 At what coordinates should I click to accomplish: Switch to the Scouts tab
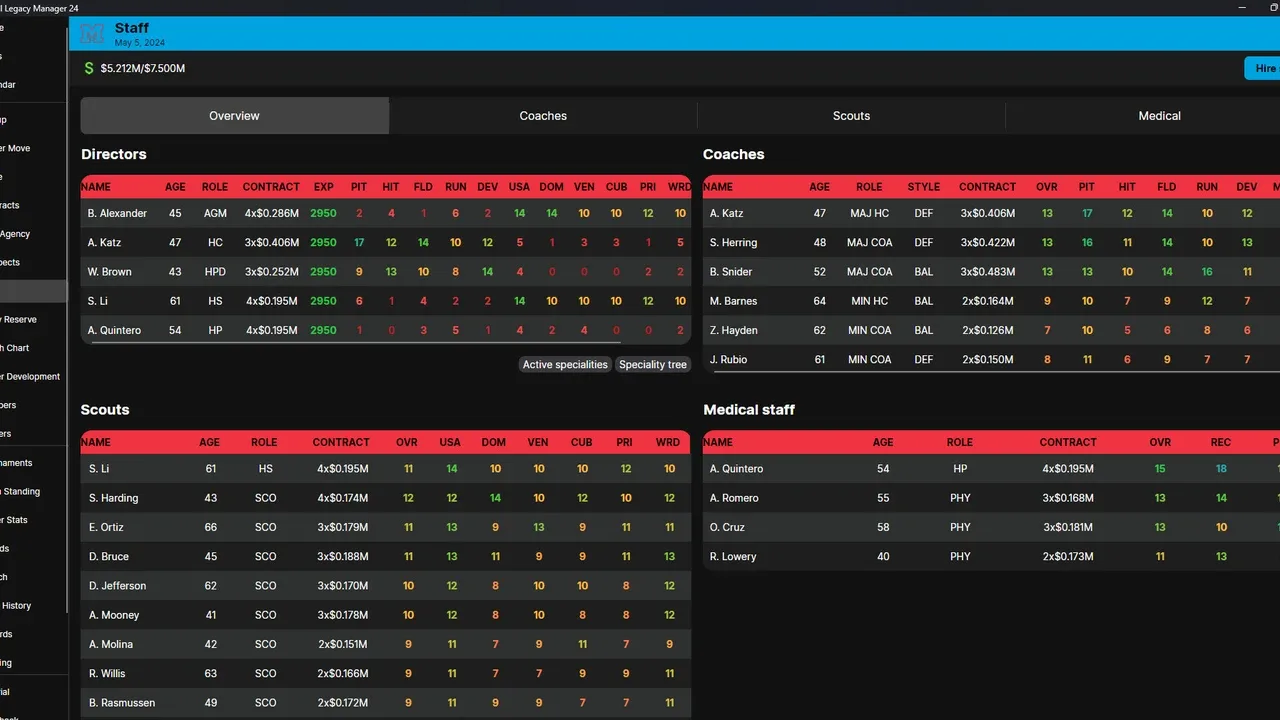pos(851,116)
